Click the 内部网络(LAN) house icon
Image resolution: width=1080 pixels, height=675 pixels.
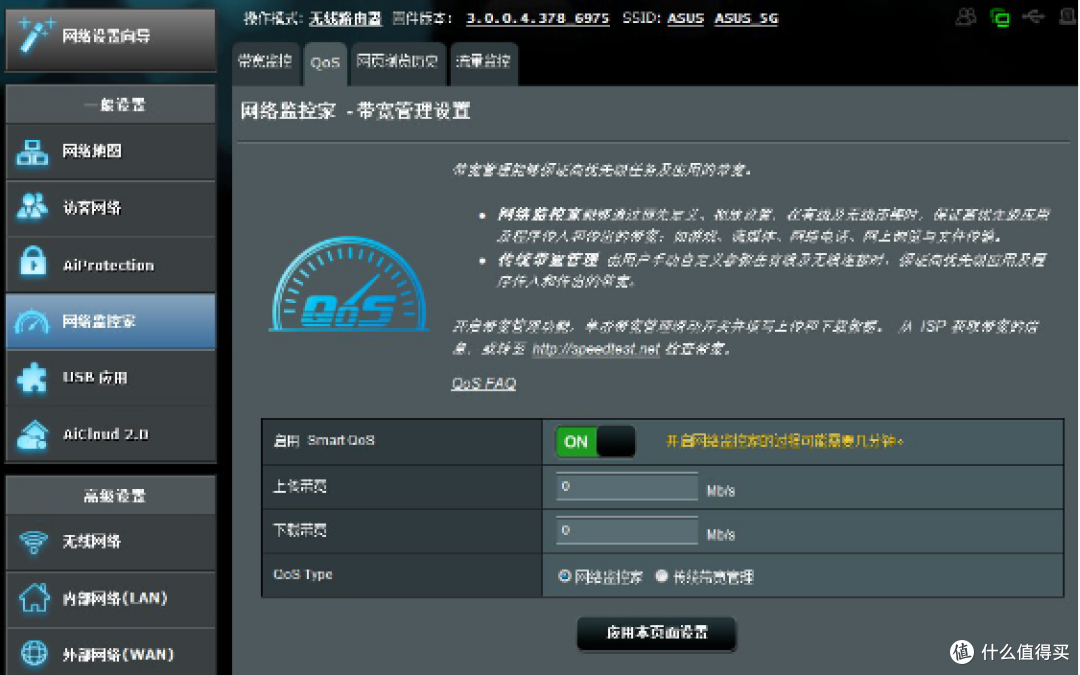tap(34, 597)
